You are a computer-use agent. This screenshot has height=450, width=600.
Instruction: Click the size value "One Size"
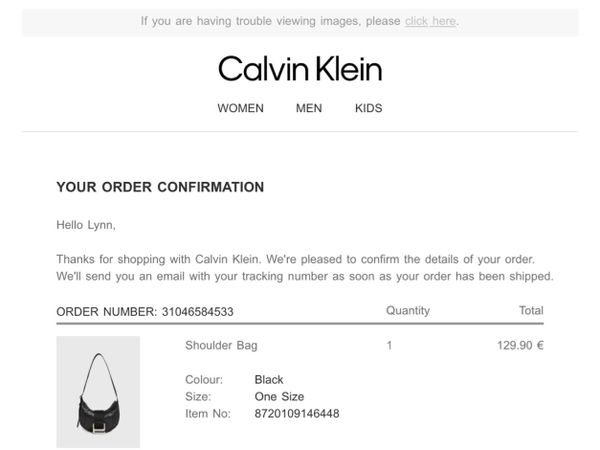279,396
